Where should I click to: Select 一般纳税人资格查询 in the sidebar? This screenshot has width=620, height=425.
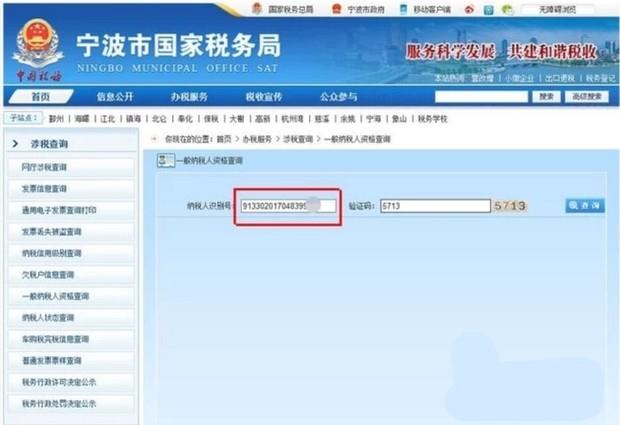pos(71,296)
